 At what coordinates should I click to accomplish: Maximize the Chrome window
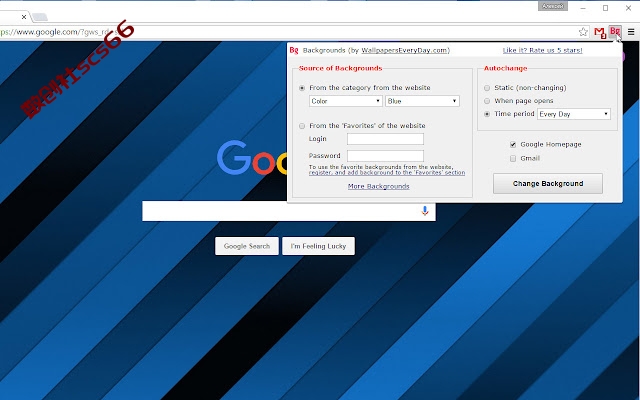606,8
